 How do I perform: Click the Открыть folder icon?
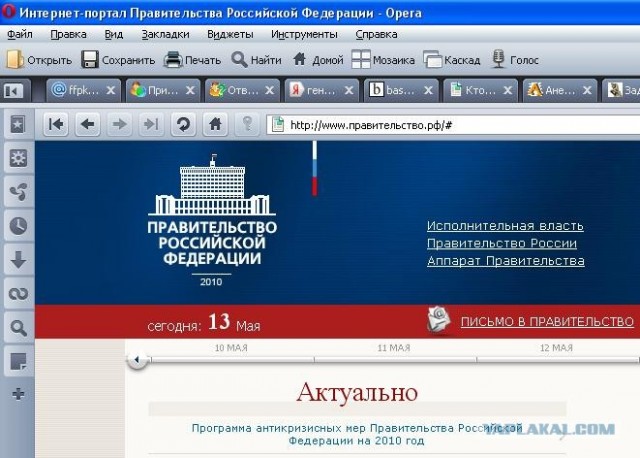tap(15, 60)
